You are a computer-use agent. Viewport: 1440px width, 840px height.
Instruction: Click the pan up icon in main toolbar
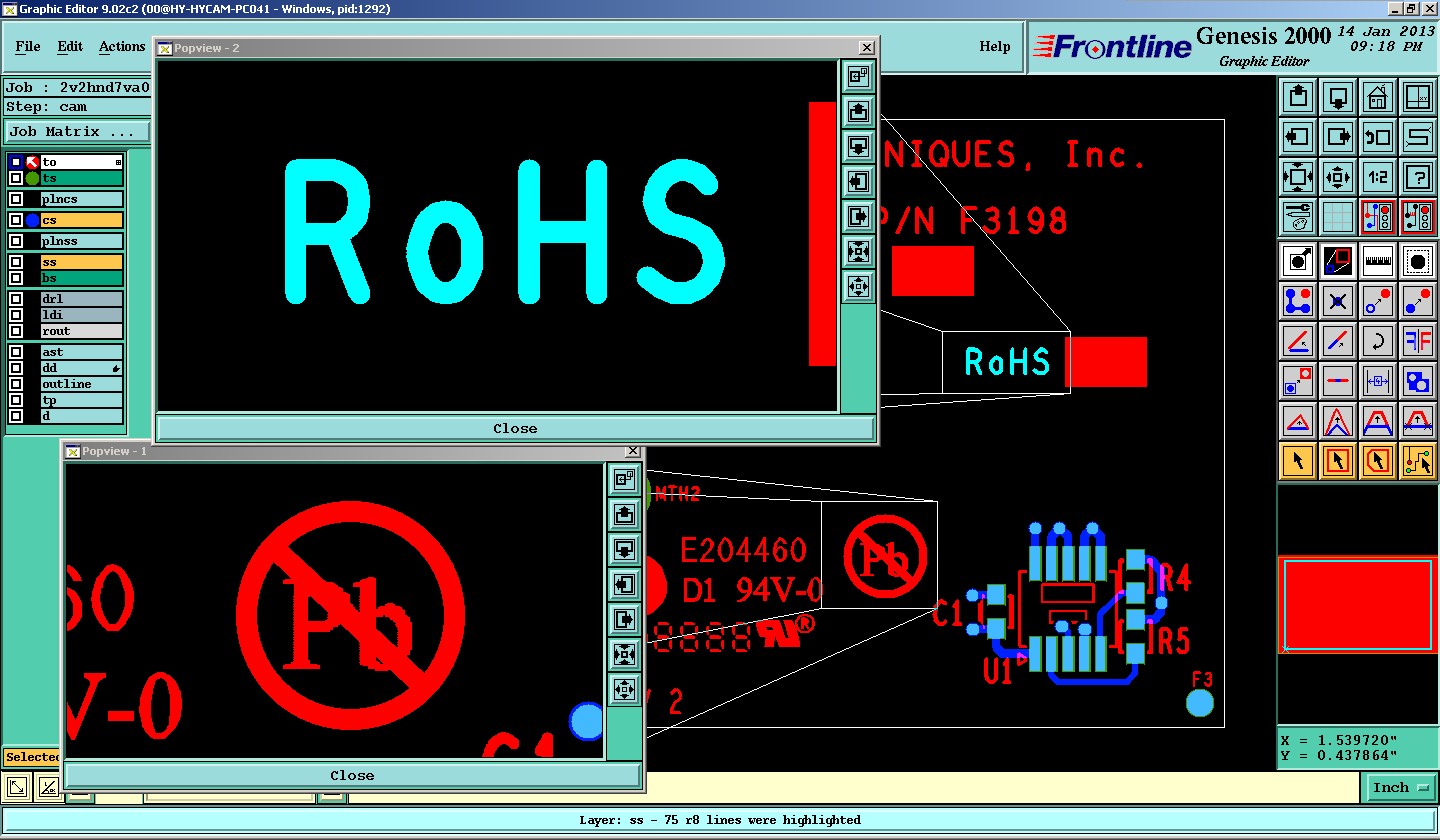(x=1298, y=97)
